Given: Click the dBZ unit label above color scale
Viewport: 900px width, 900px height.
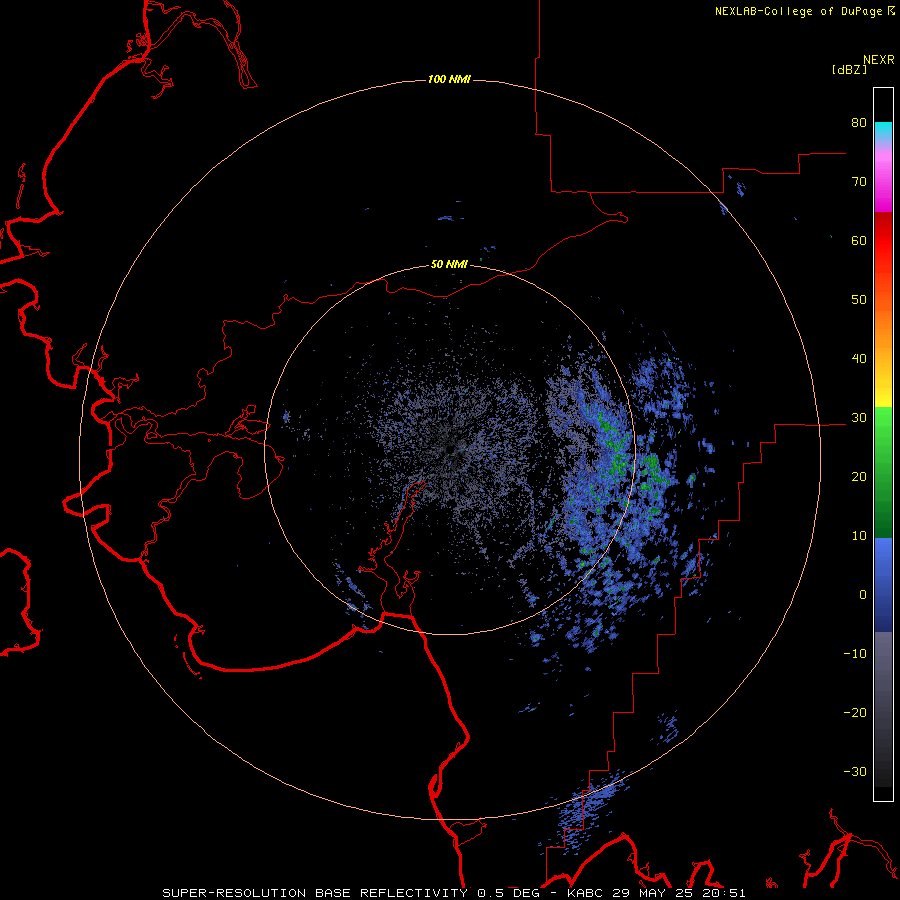Looking at the screenshot, I should pos(849,69).
